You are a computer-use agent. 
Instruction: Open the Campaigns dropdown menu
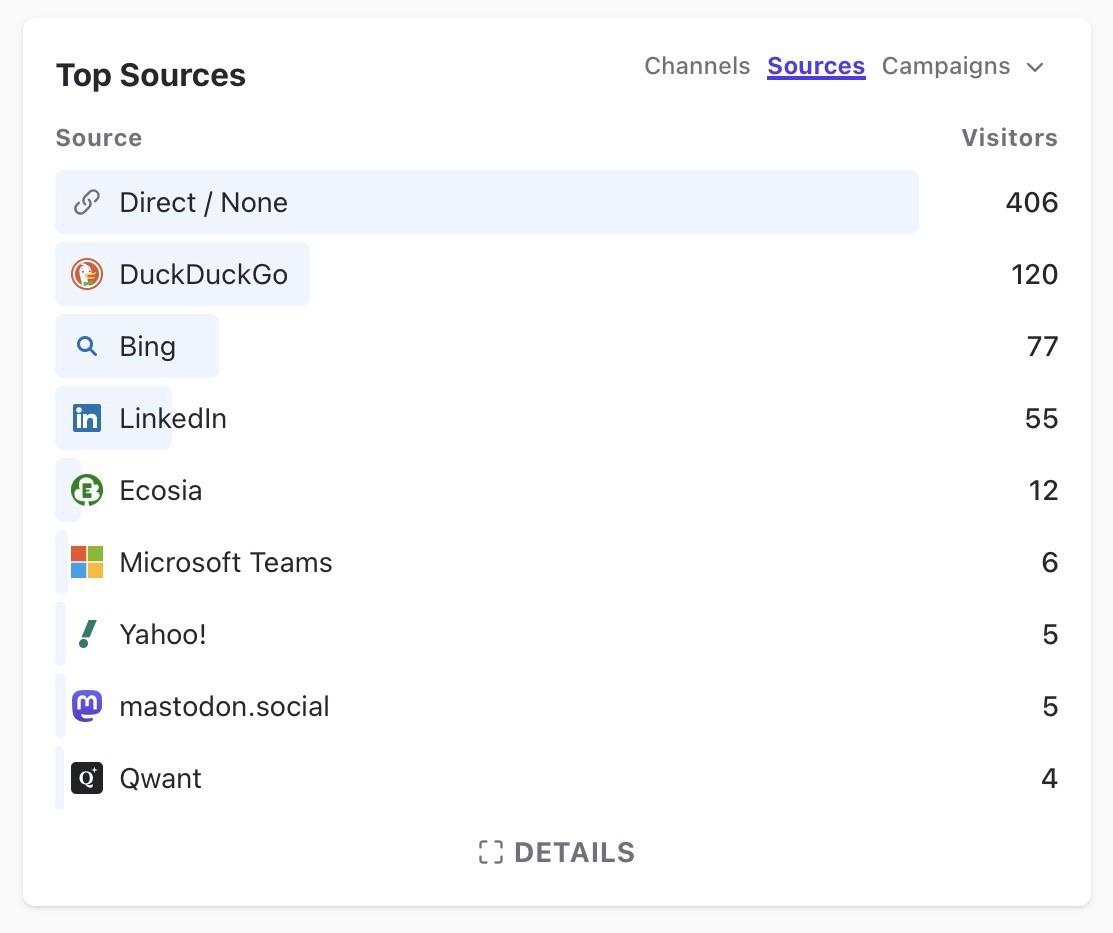click(x=946, y=67)
